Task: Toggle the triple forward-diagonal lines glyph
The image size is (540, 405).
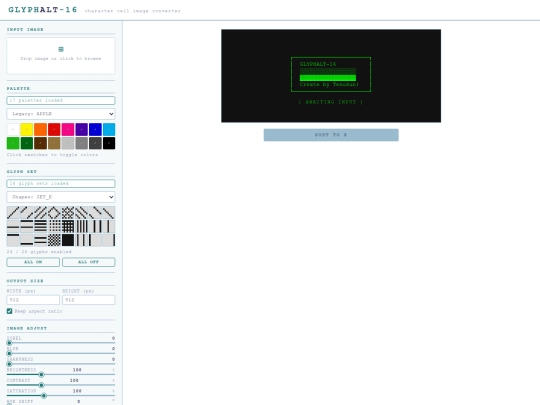Action: 40,212
